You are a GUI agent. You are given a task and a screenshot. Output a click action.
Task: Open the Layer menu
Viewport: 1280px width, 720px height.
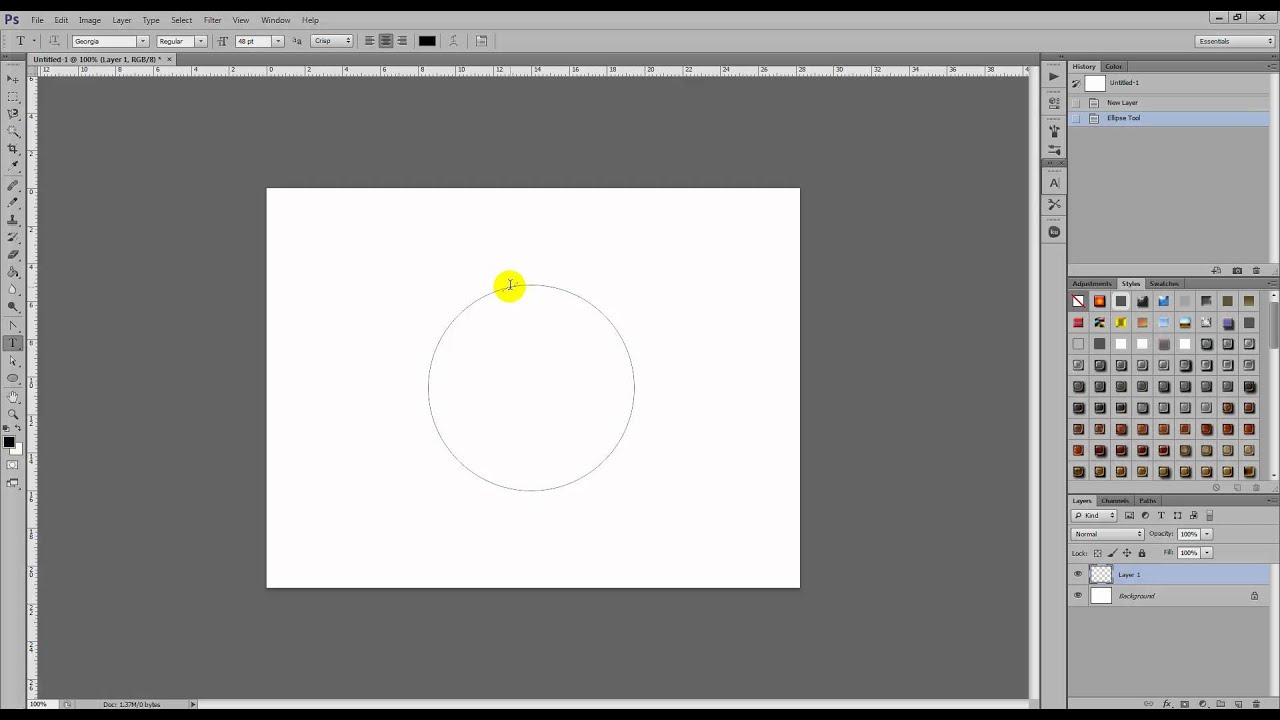click(x=121, y=20)
